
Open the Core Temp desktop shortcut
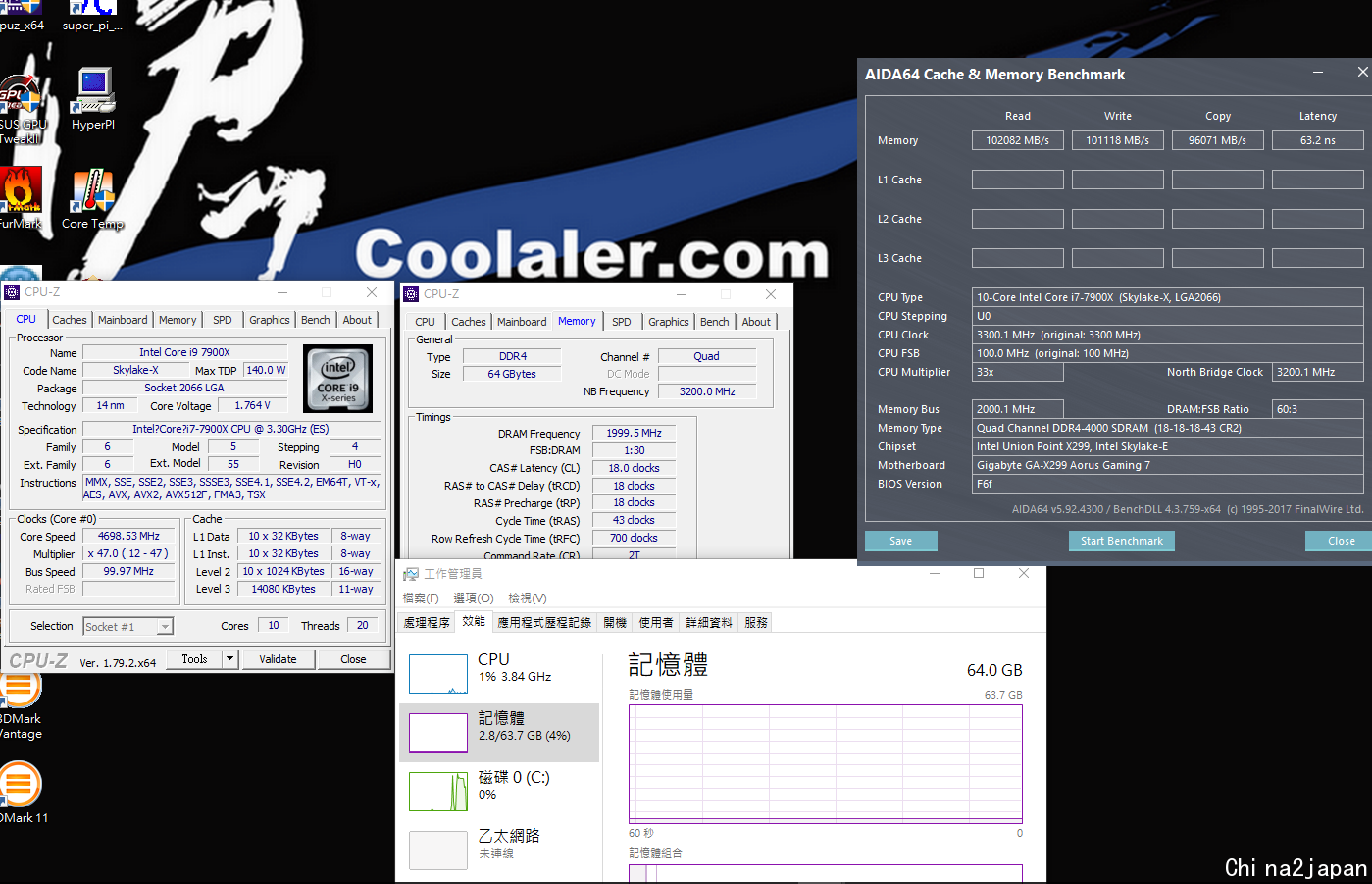coord(92,191)
